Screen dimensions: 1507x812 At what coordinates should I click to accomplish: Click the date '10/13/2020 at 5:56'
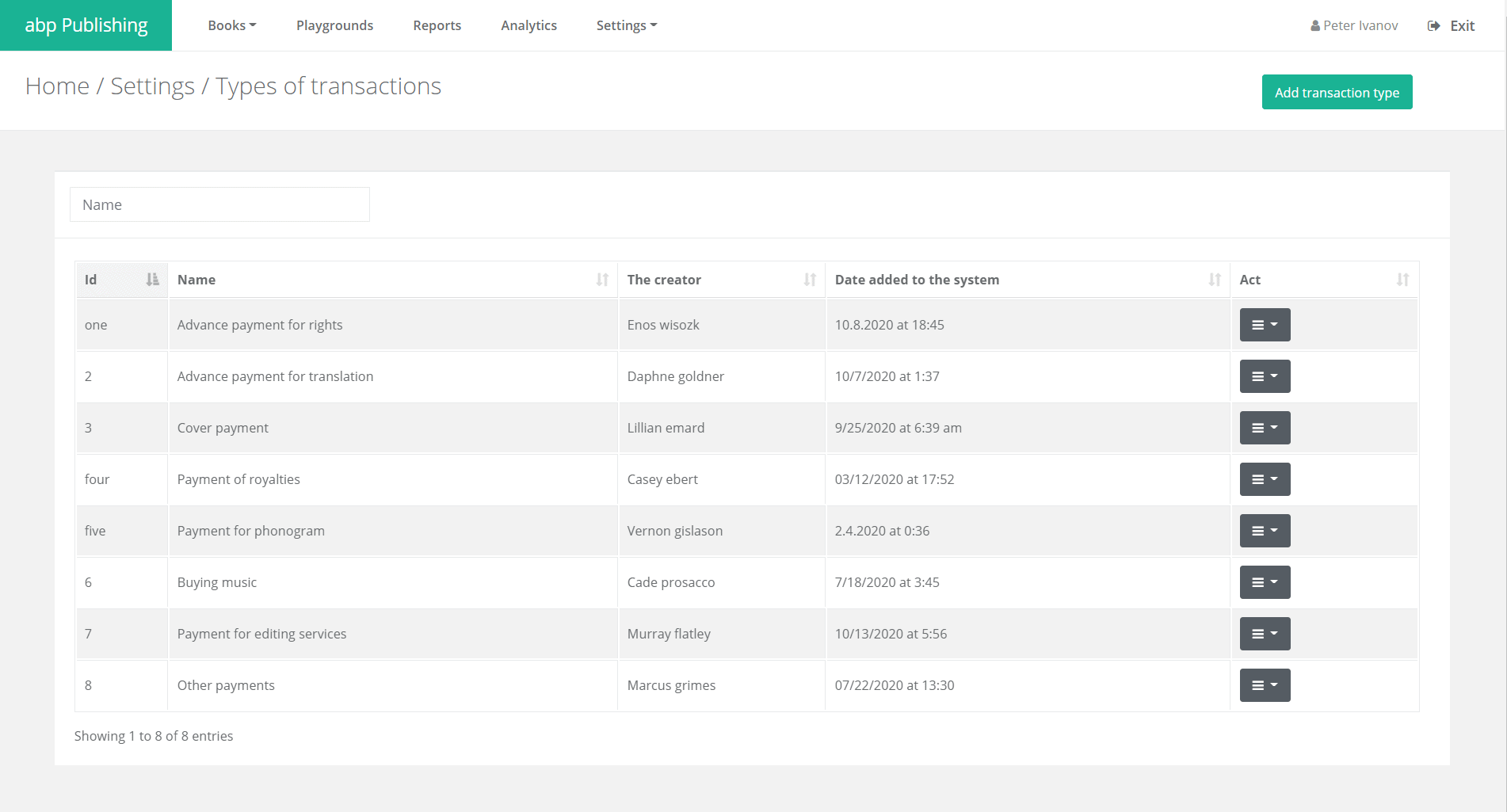click(891, 634)
